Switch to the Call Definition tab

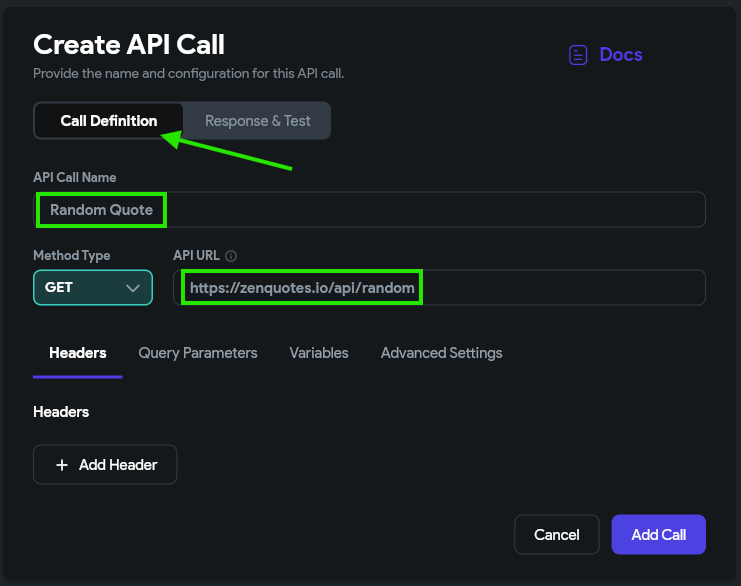(109, 121)
